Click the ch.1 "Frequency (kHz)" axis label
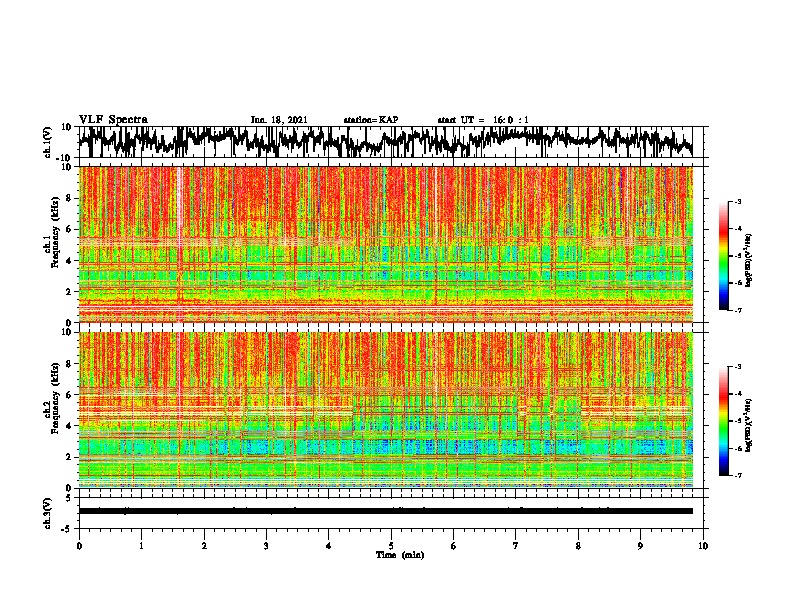792x612 pixels. point(55,232)
